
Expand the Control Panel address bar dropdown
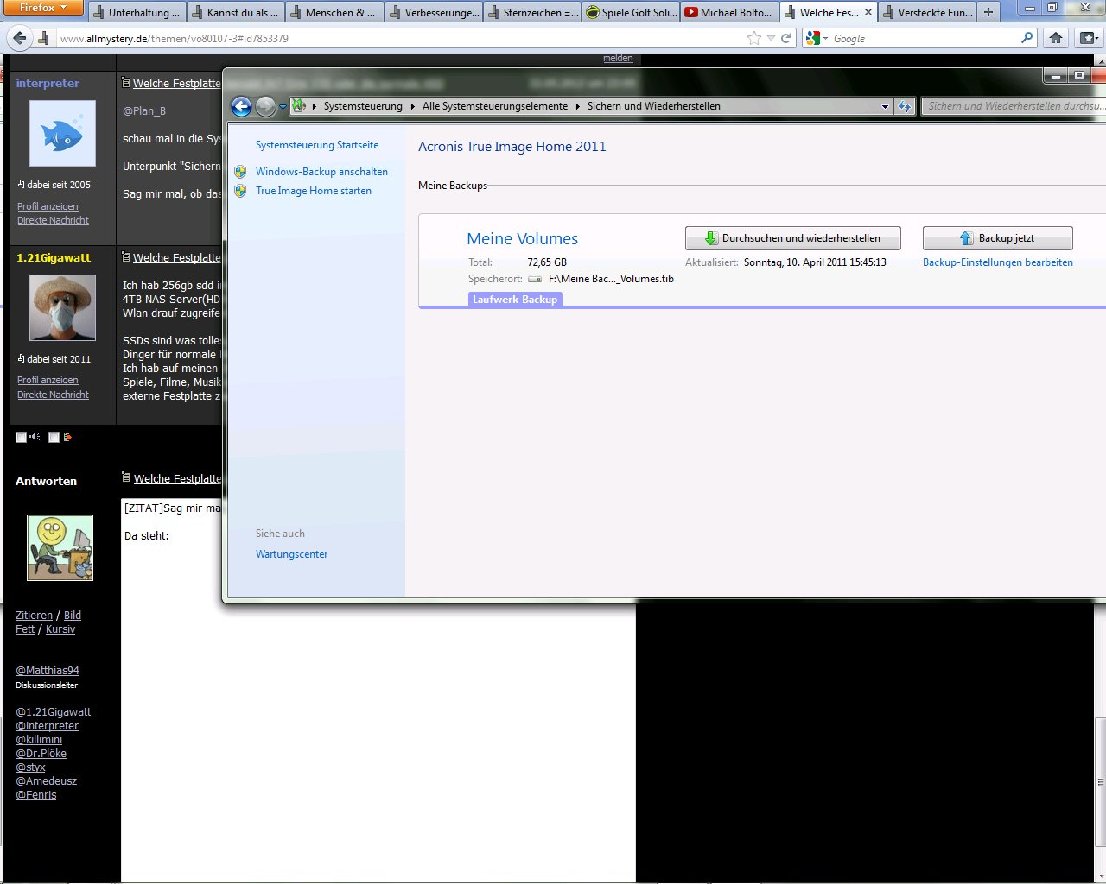click(x=885, y=107)
